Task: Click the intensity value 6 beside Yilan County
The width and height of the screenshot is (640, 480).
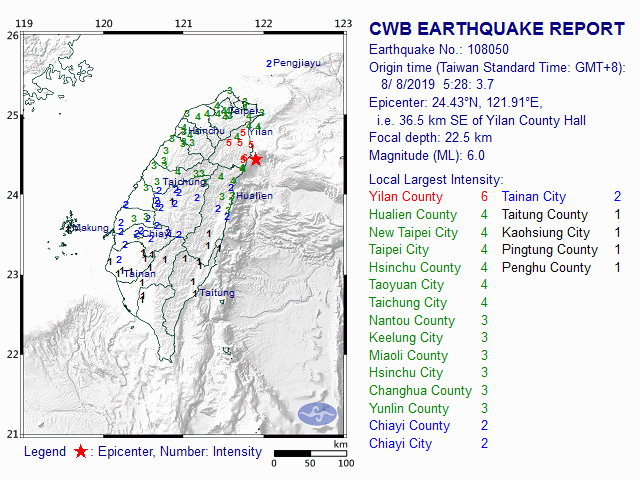Action: (x=484, y=197)
